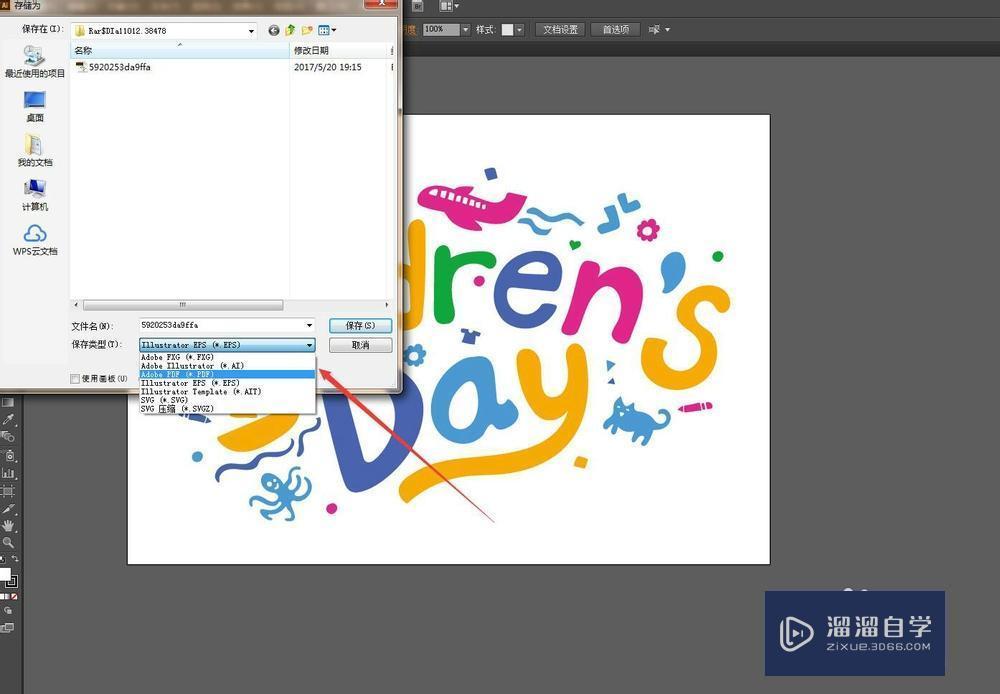Select the Artboard tool
The width and height of the screenshot is (1000, 694).
coord(8,491)
